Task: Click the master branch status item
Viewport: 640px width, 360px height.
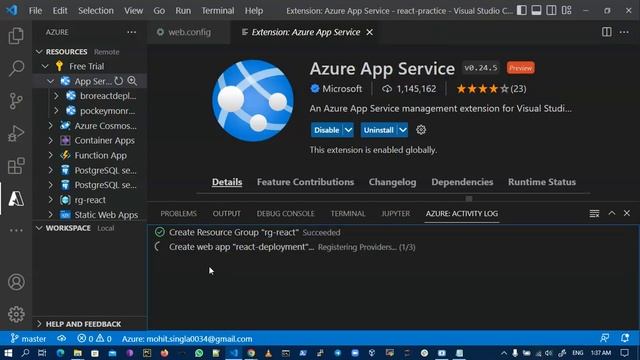Action: (x=28, y=339)
